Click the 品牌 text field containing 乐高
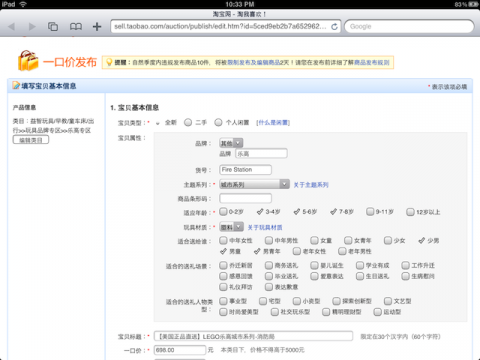 [261, 153]
